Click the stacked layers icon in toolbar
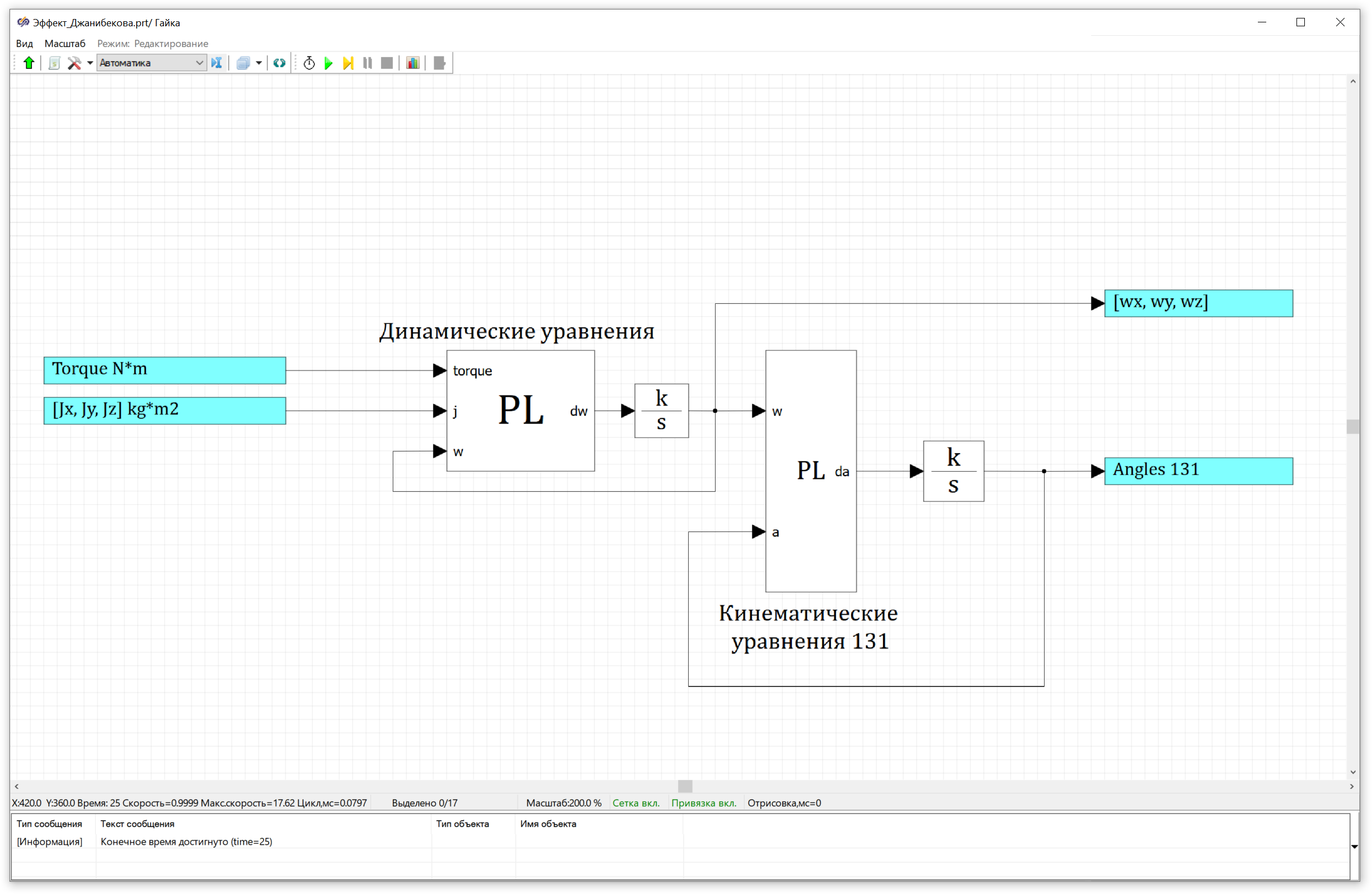Image resolution: width=1372 pixels, height=894 pixels. [x=243, y=63]
